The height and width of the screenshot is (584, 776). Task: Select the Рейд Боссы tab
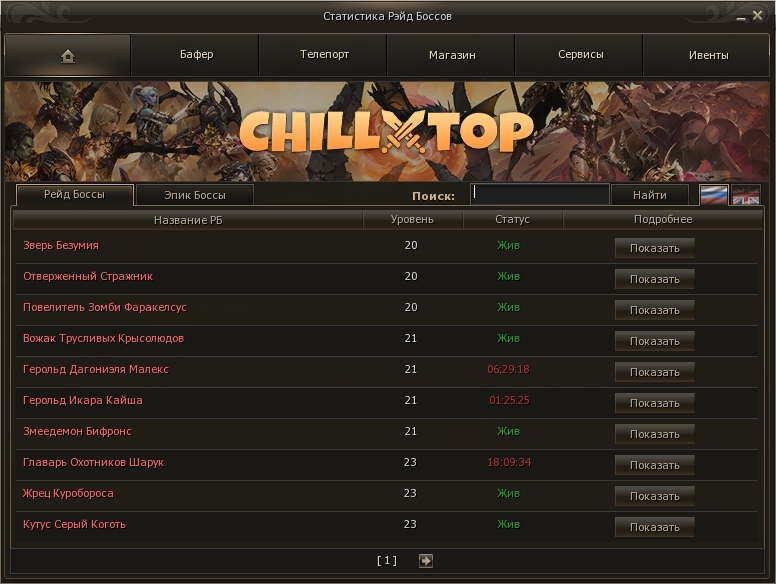(74, 195)
